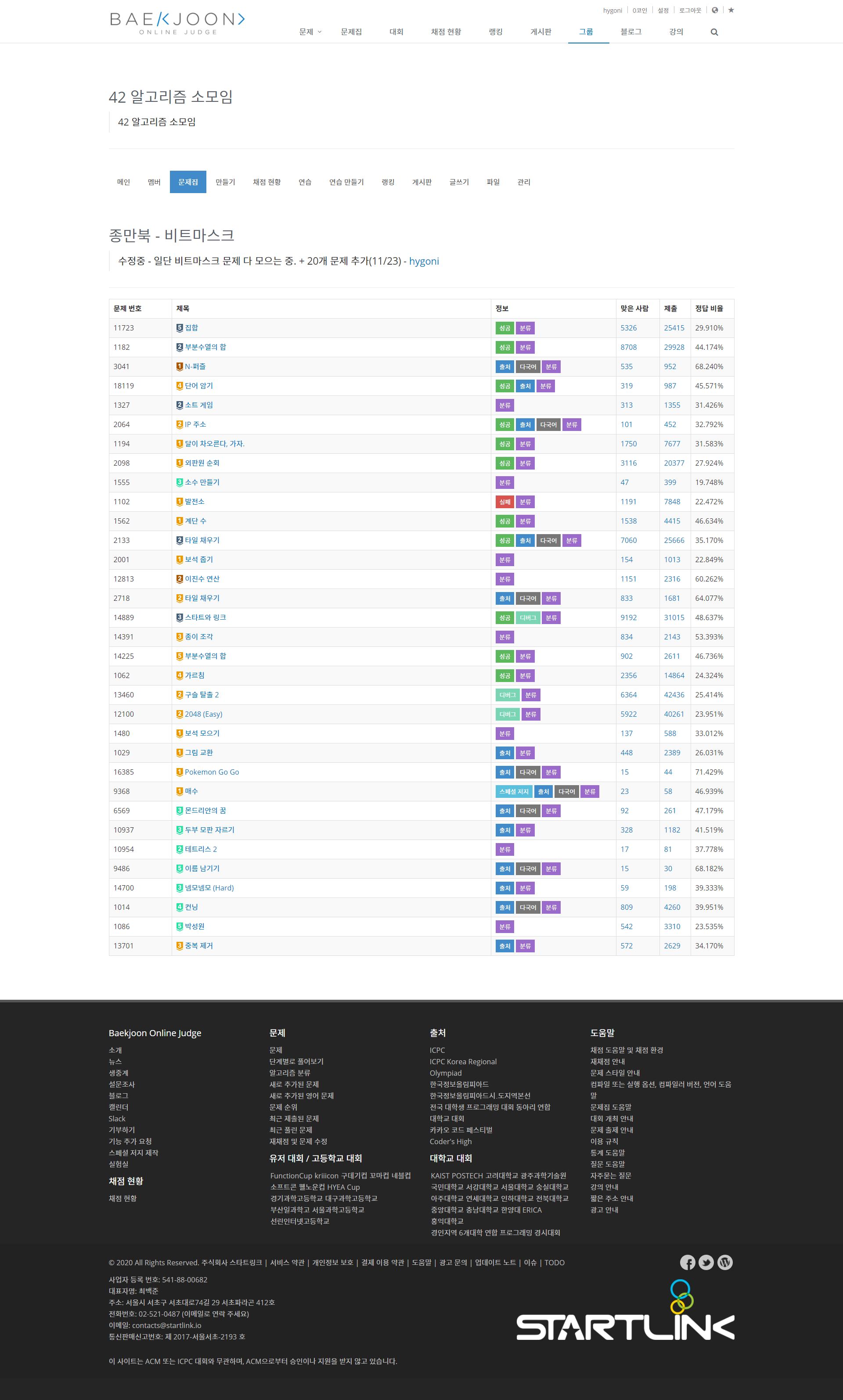Click the Baekjoon Online Judge logo
The width and height of the screenshot is (843, 1400).
point(177,23)
